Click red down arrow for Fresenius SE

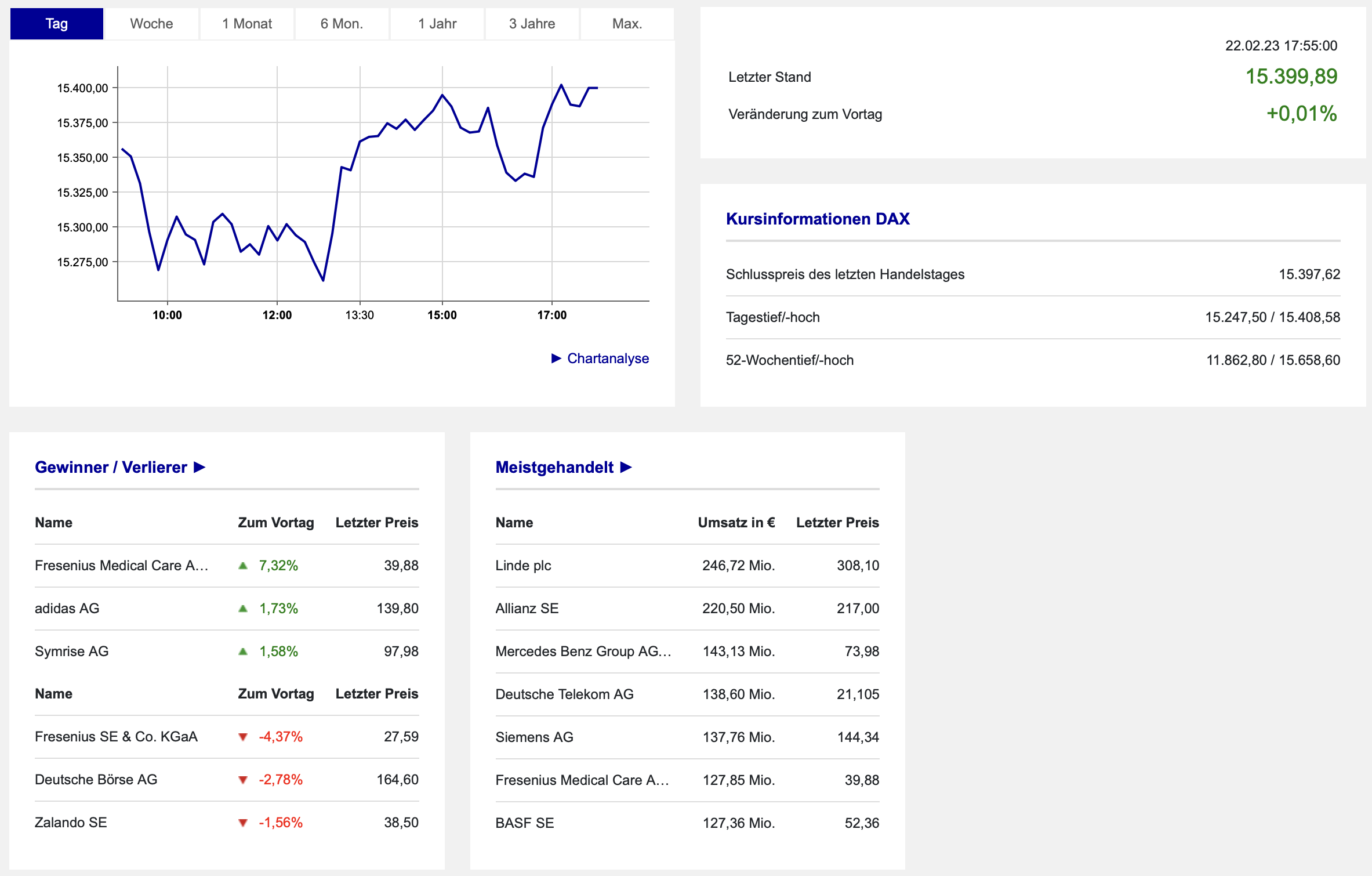click(x=243, y=737)
